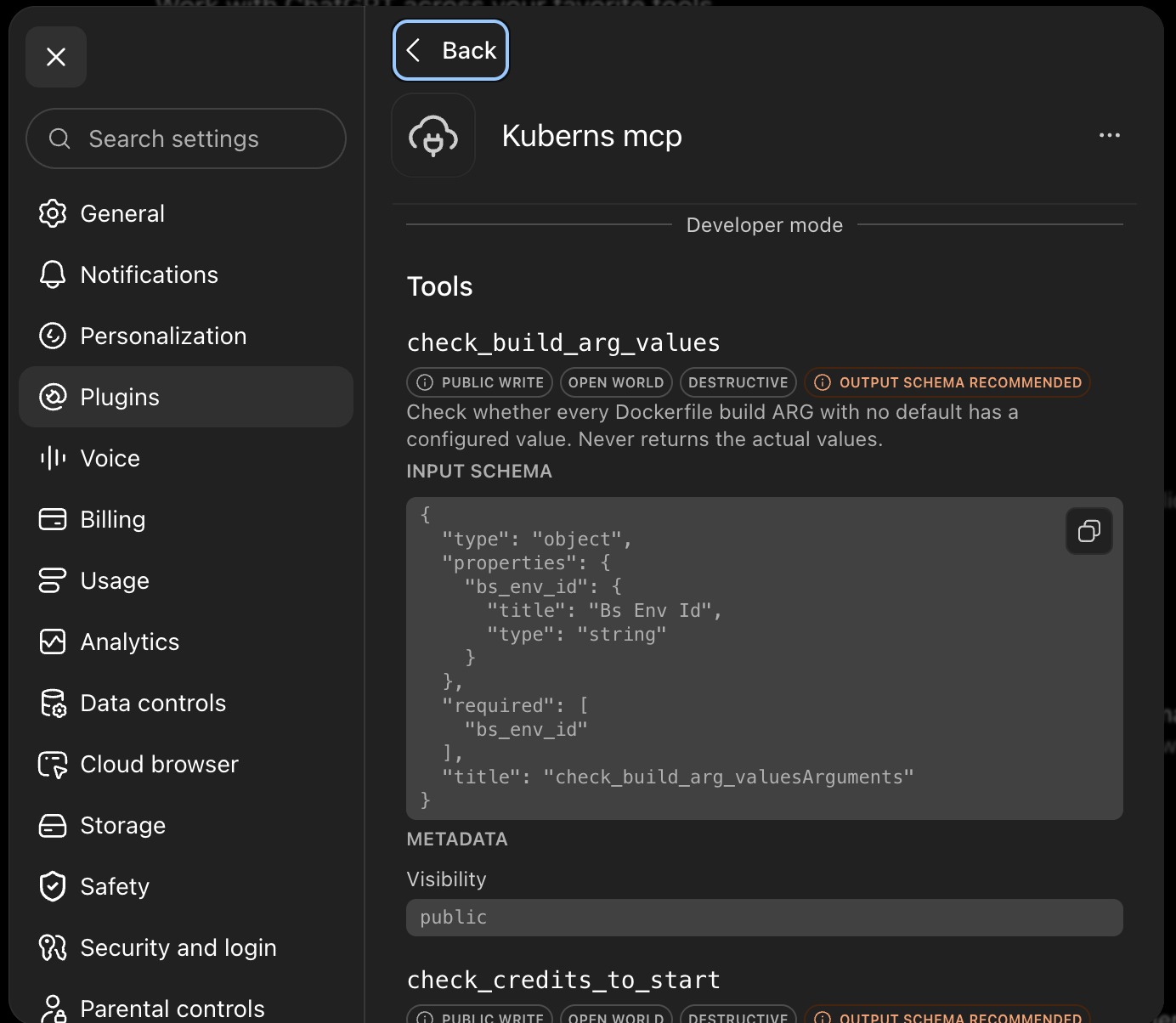Show the Analytics section
Image resolution: width=1176 pixels, height=1023 pixels.
(x=186, y=641)
